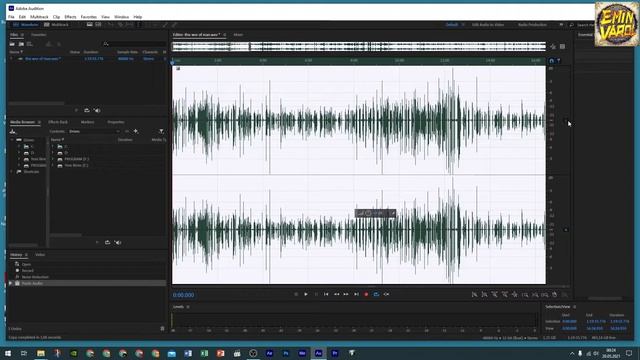Switch to Waveform editor view
Image resolution: width=640 pixels, height=360 pixels.
pyautogui.click(x=26, y=25)
